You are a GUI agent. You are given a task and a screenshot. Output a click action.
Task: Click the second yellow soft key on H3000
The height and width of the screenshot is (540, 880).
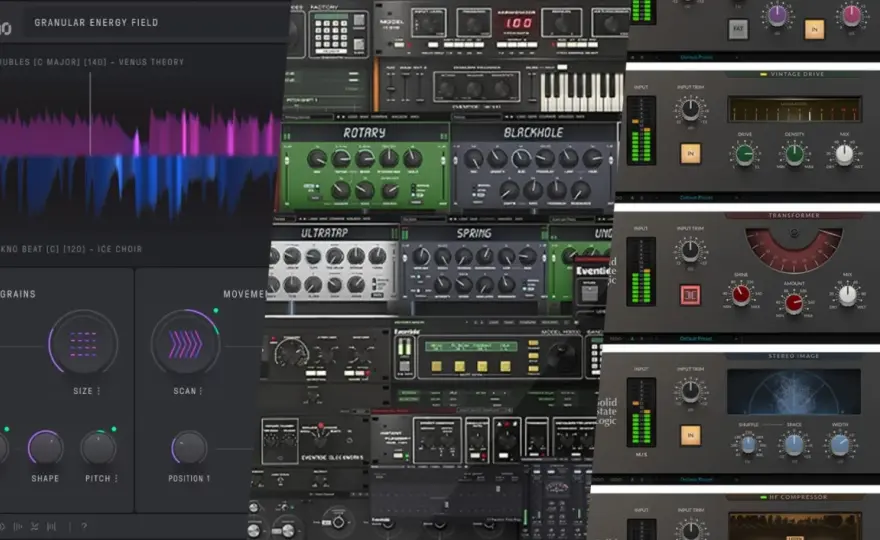click(x=459, y=366)
